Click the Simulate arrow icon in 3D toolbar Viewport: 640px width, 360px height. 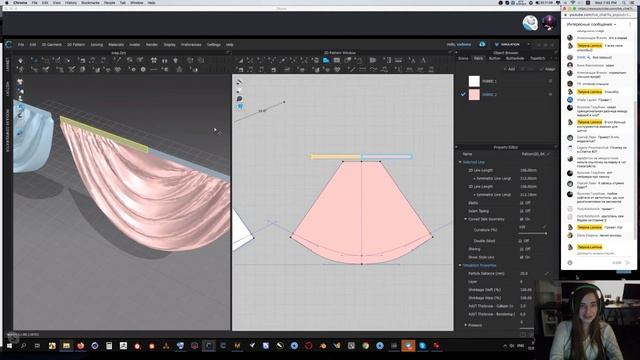point(20,60)
